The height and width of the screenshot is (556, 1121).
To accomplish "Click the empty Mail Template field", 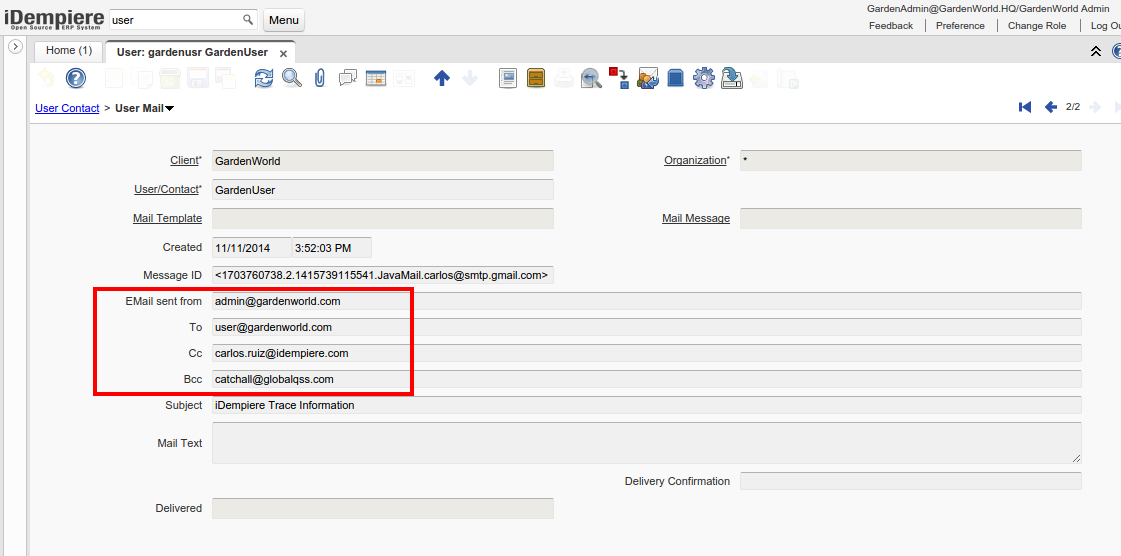I will pyautogui.click(x=382, y=218).
